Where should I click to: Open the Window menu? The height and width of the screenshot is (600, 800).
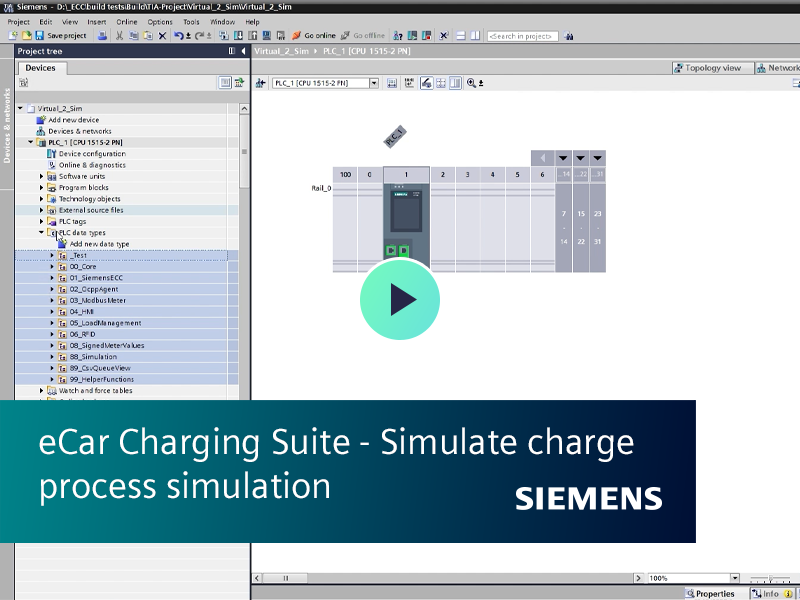click(x=222, y=22)
